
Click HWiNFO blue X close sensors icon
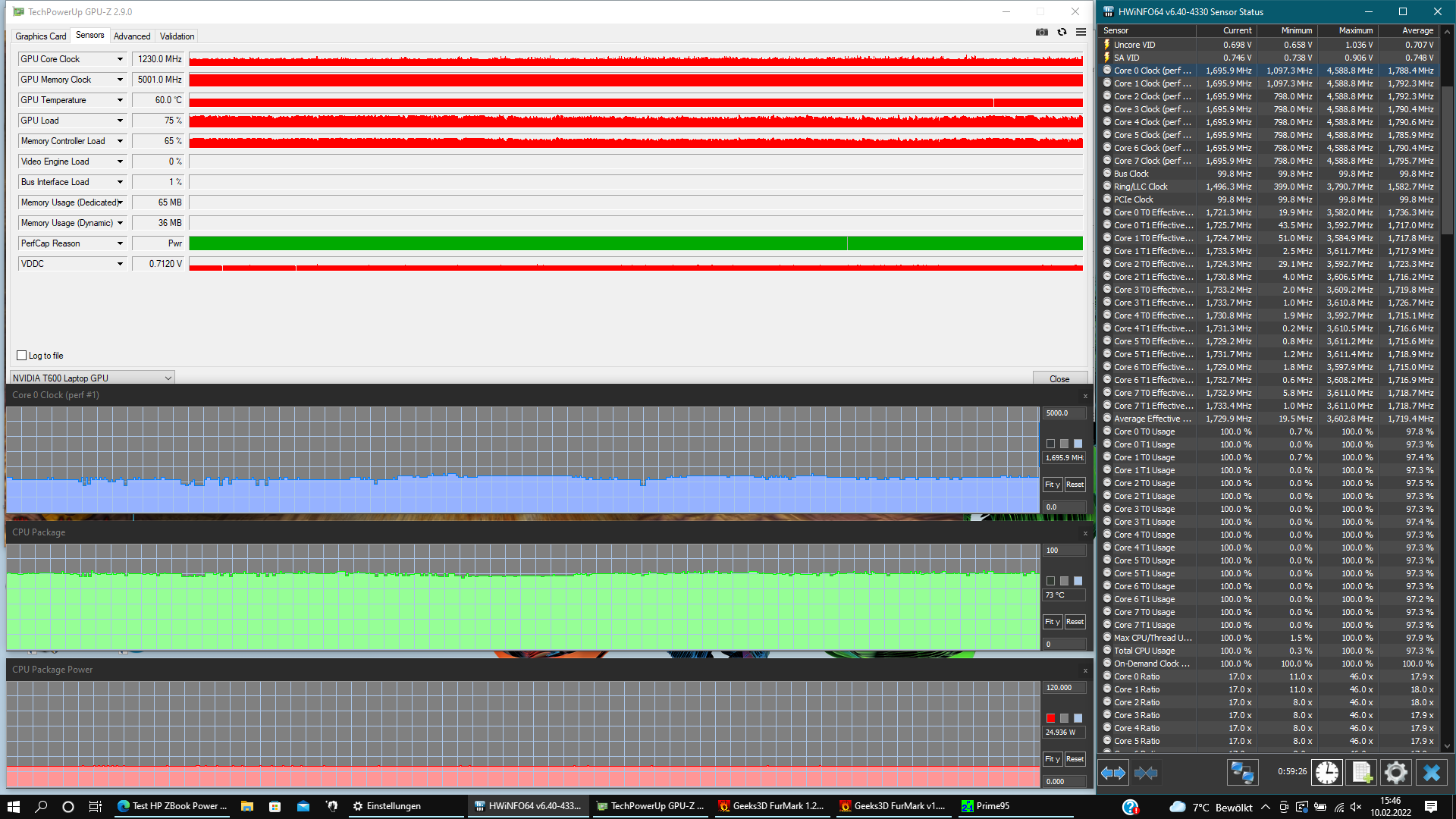point(1431,773)
